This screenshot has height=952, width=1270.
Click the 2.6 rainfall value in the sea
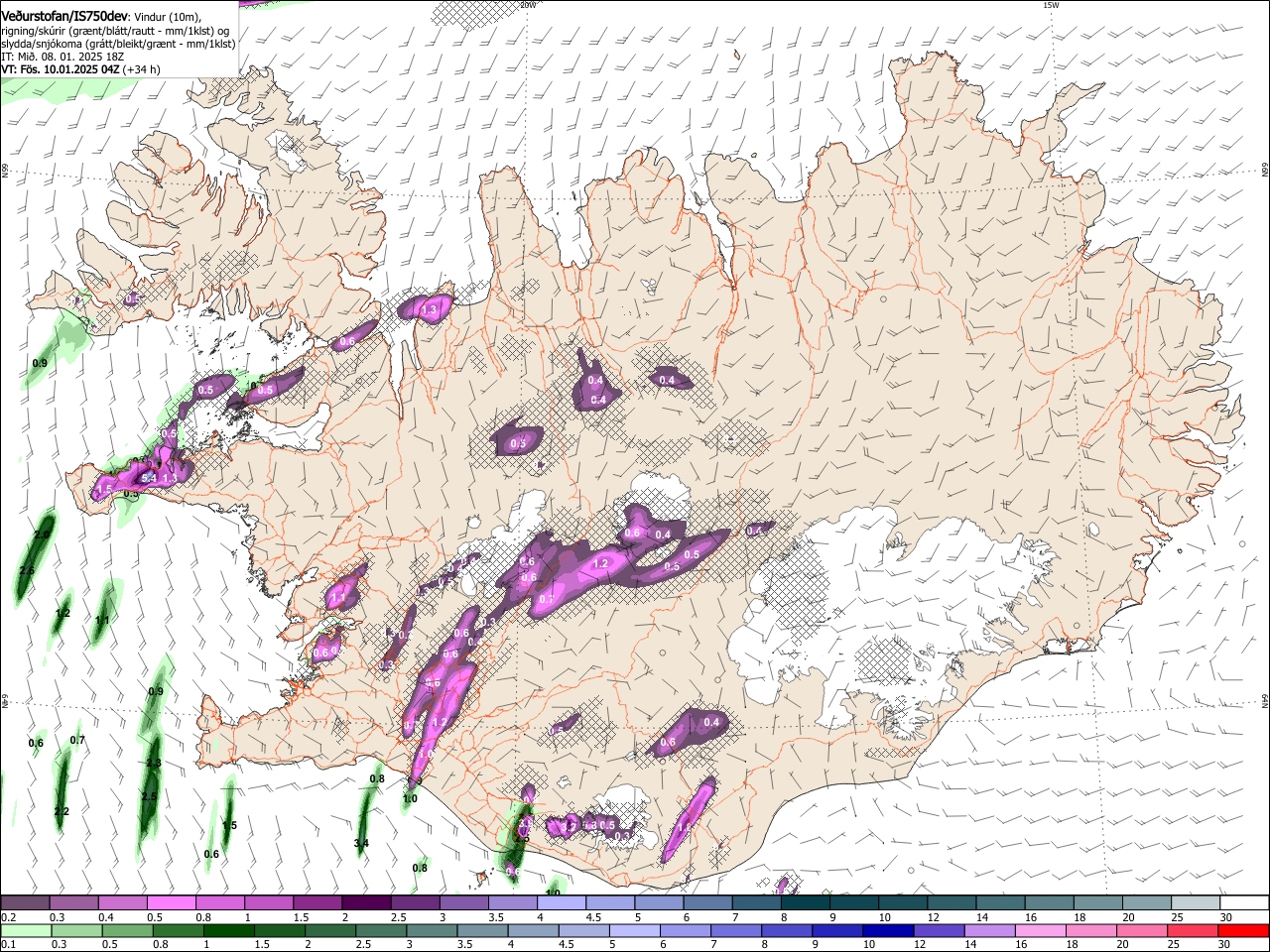(x=27, y=571)
